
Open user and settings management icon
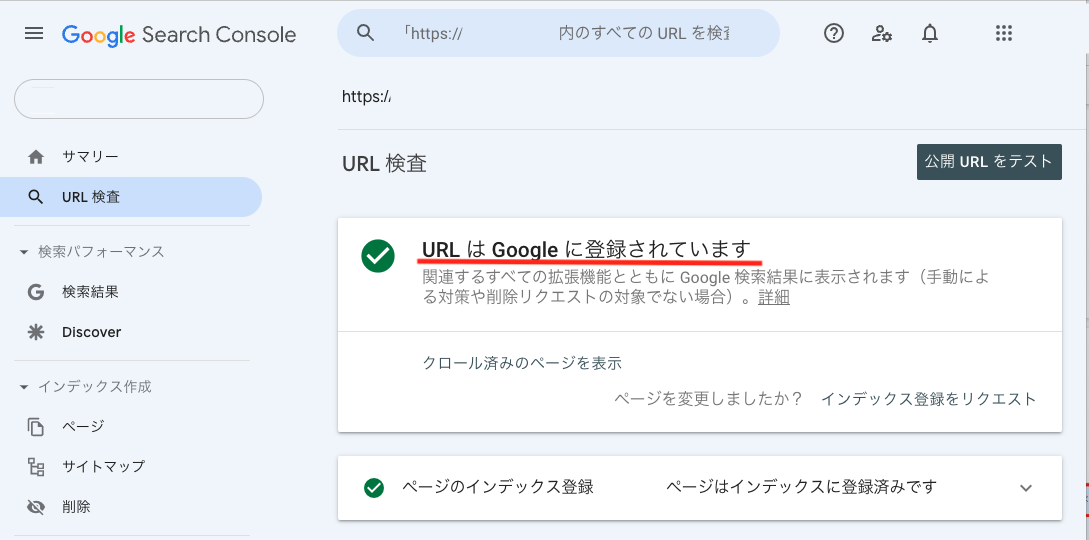coord(881,33)
